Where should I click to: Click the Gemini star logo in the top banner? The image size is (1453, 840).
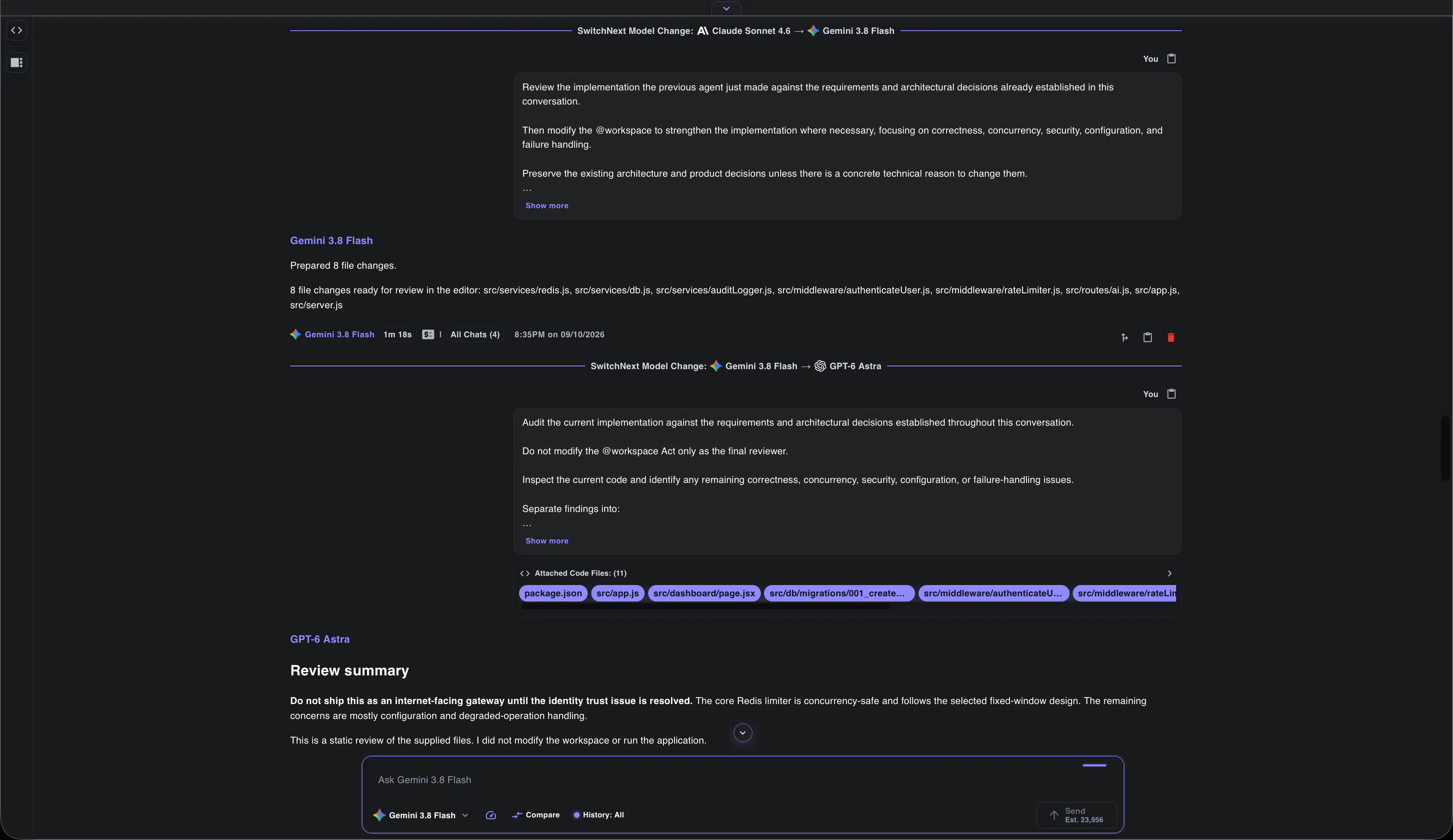pyautogui.click(x=813, y=31)
